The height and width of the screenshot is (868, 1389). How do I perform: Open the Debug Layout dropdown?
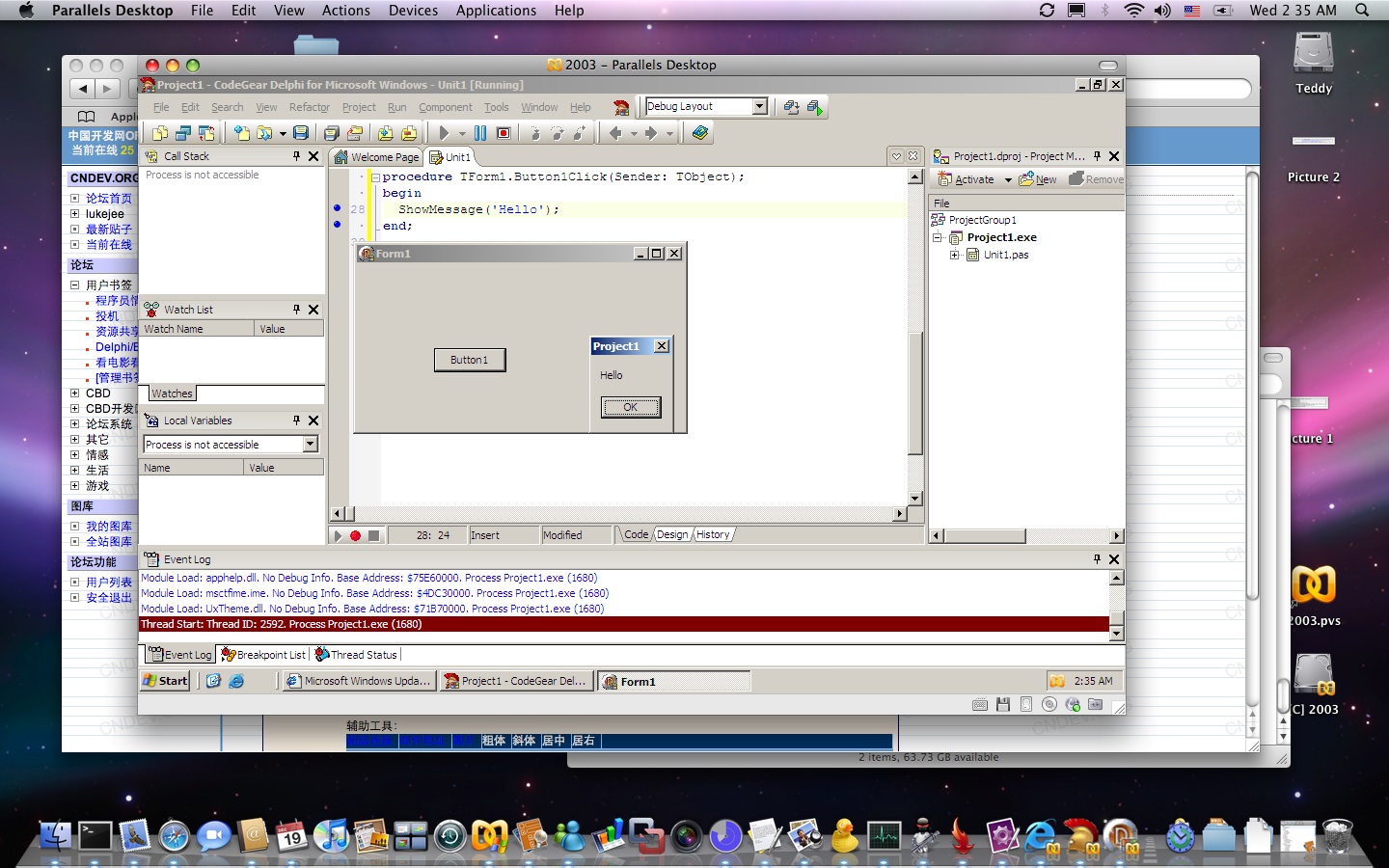pos(760,106)
